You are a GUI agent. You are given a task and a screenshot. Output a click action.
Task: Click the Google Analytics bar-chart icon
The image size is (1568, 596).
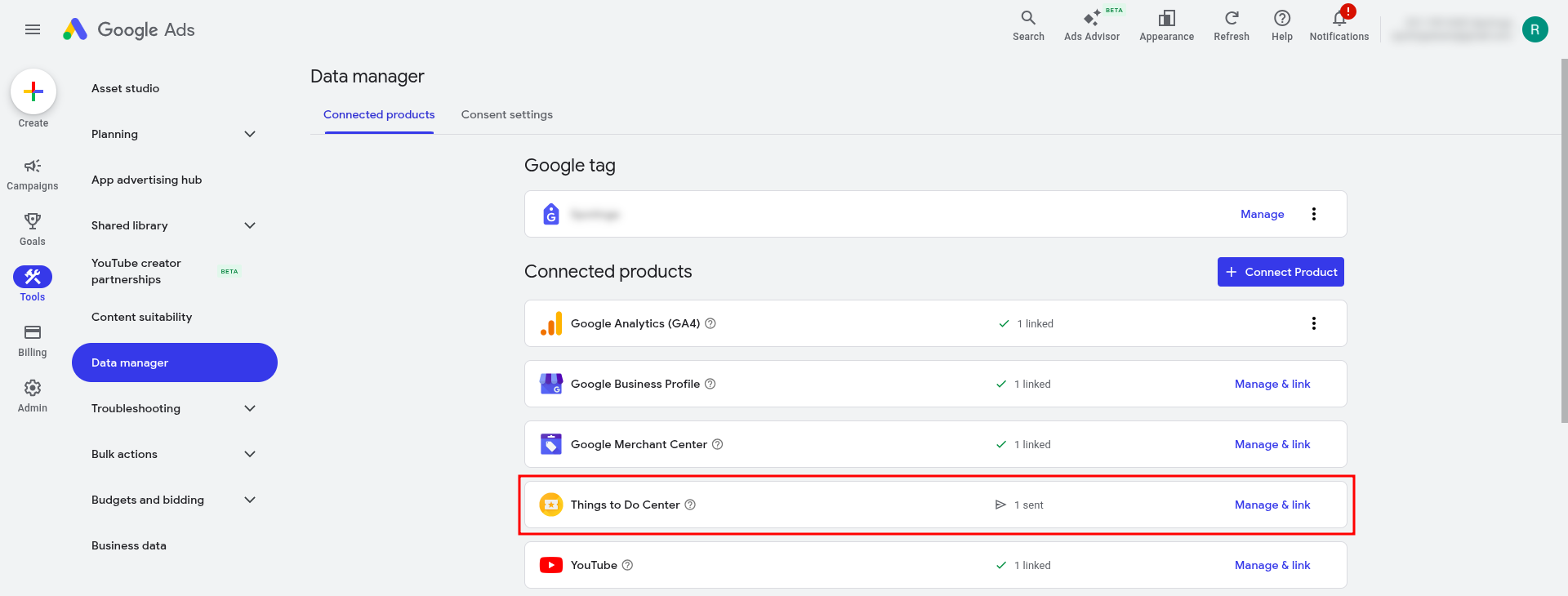pos(551,323)
